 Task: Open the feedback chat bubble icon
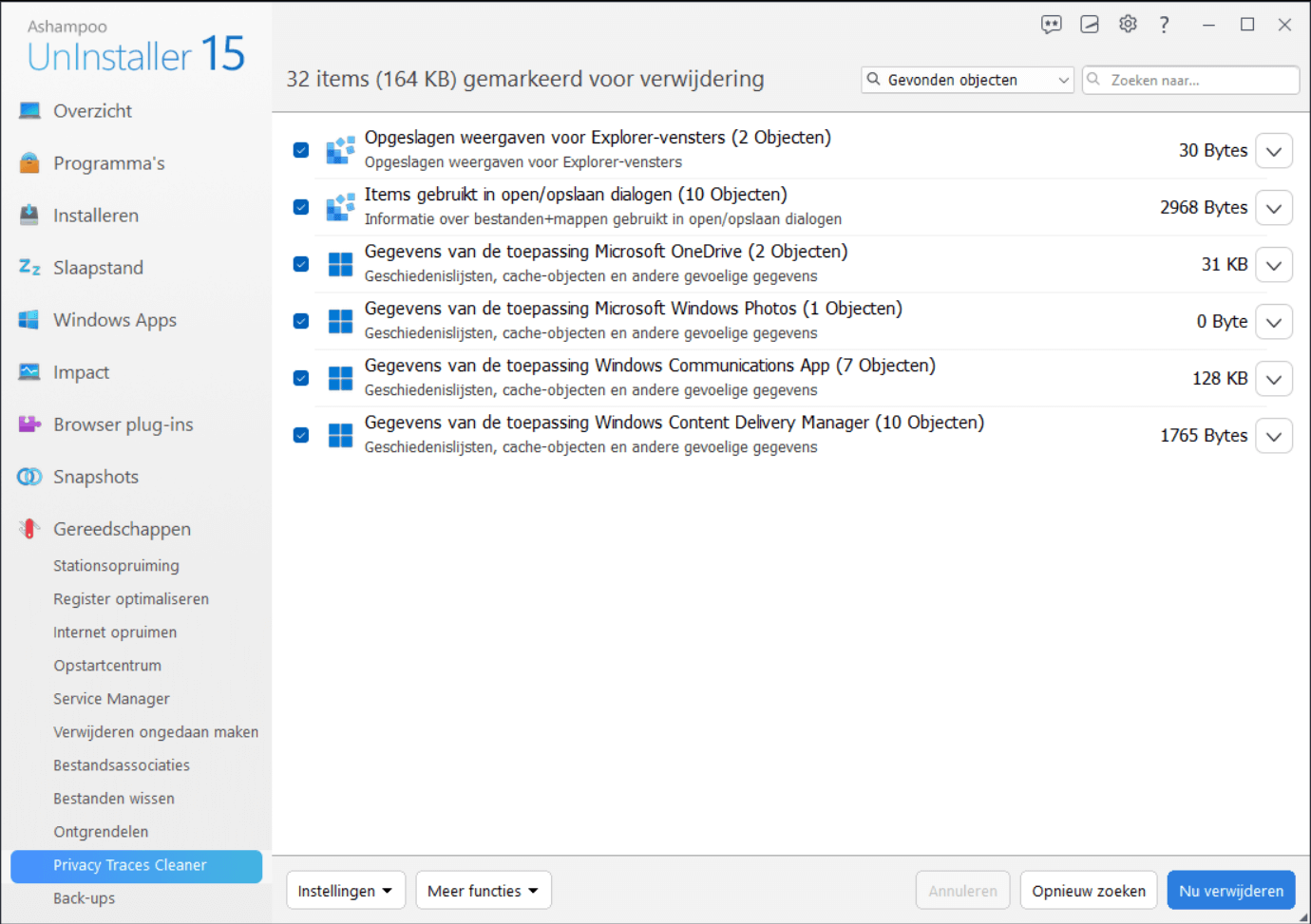(x=1051, y=25)
